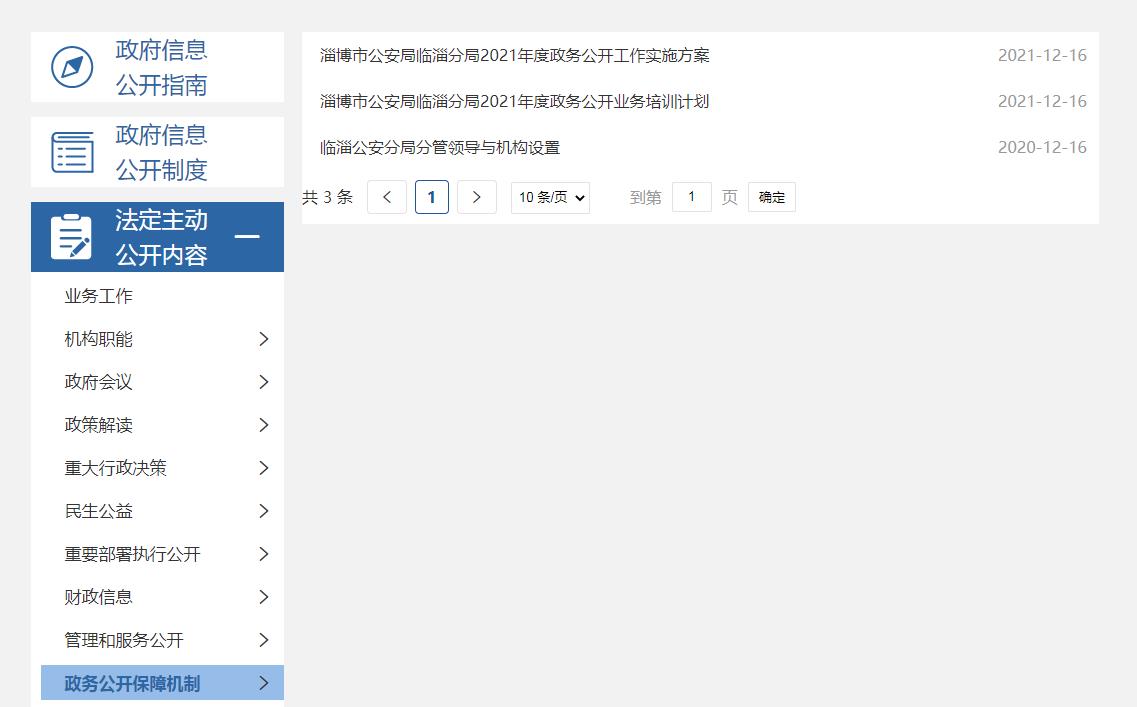Open the 民生公益 menu item
Image resolution: width=1137 pixels, height=707 pixels.
click(x=98, y=511)
